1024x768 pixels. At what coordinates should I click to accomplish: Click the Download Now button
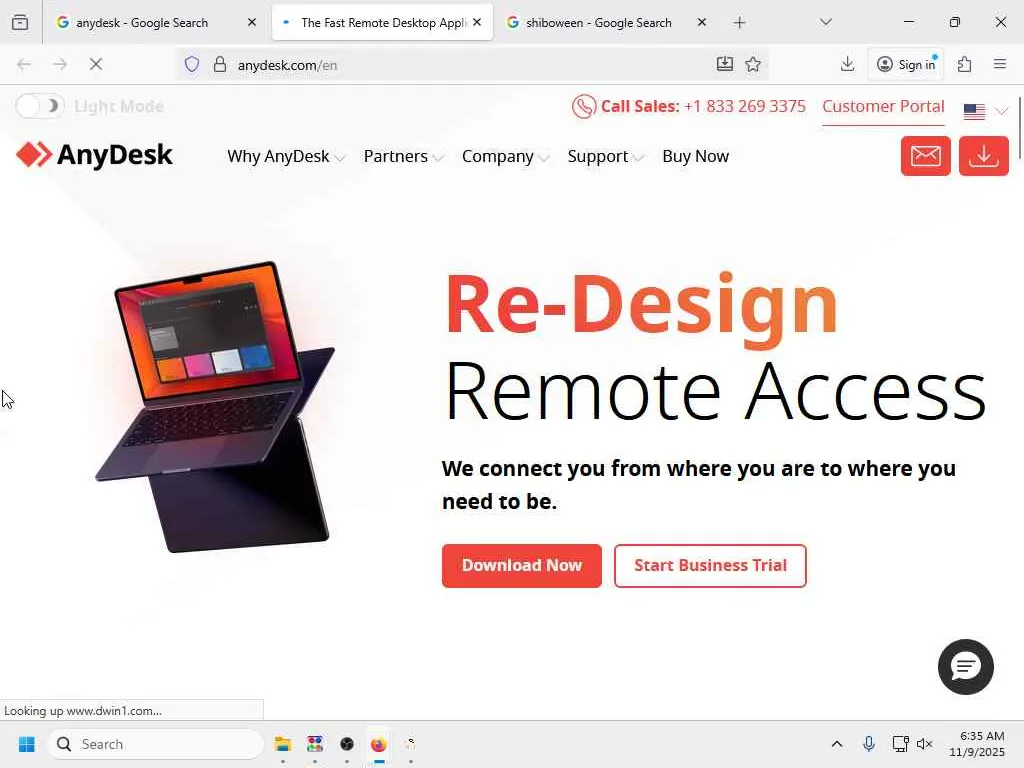[522, 566]
